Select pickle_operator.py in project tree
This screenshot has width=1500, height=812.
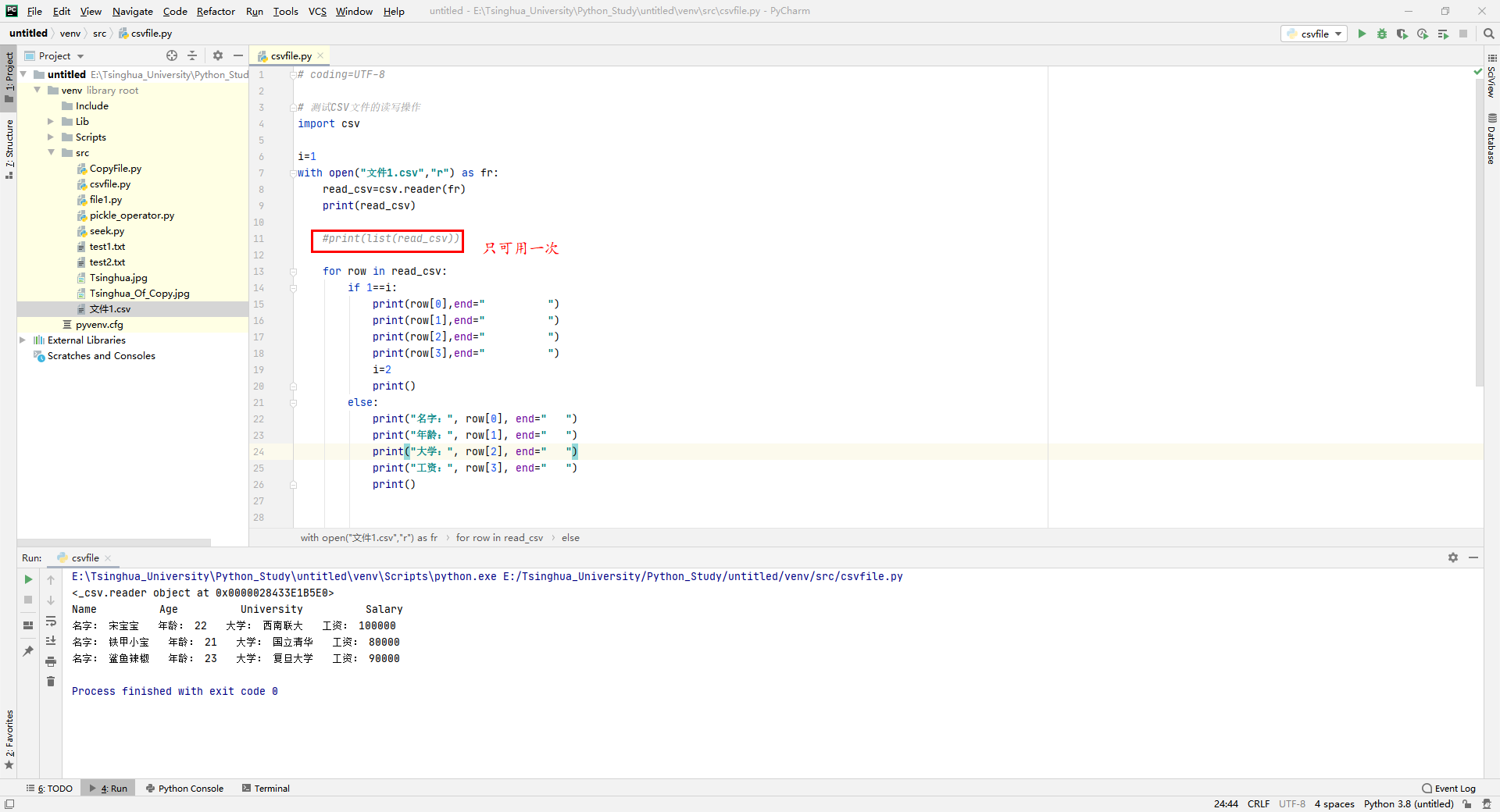(x=131, y=215)
